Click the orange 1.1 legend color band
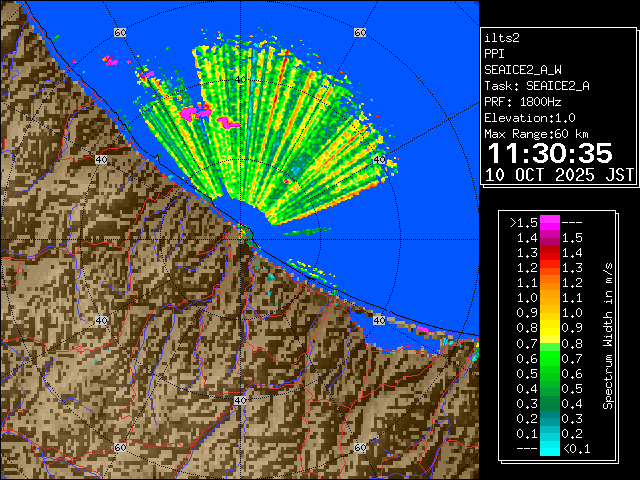This screenshot has width=640, height=480. 549,297
